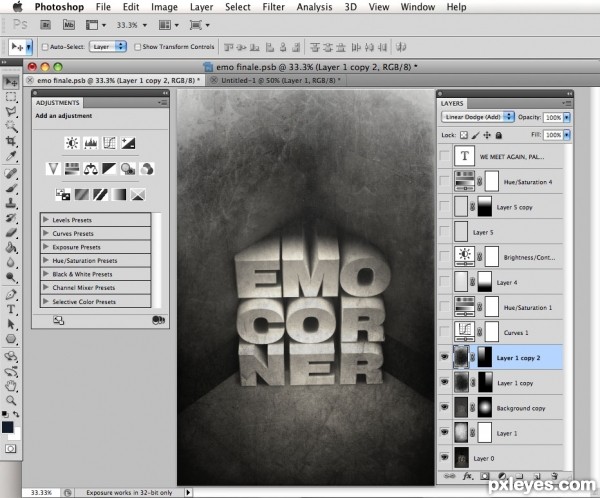Select the Healing Brush tool

pos(11,173)
